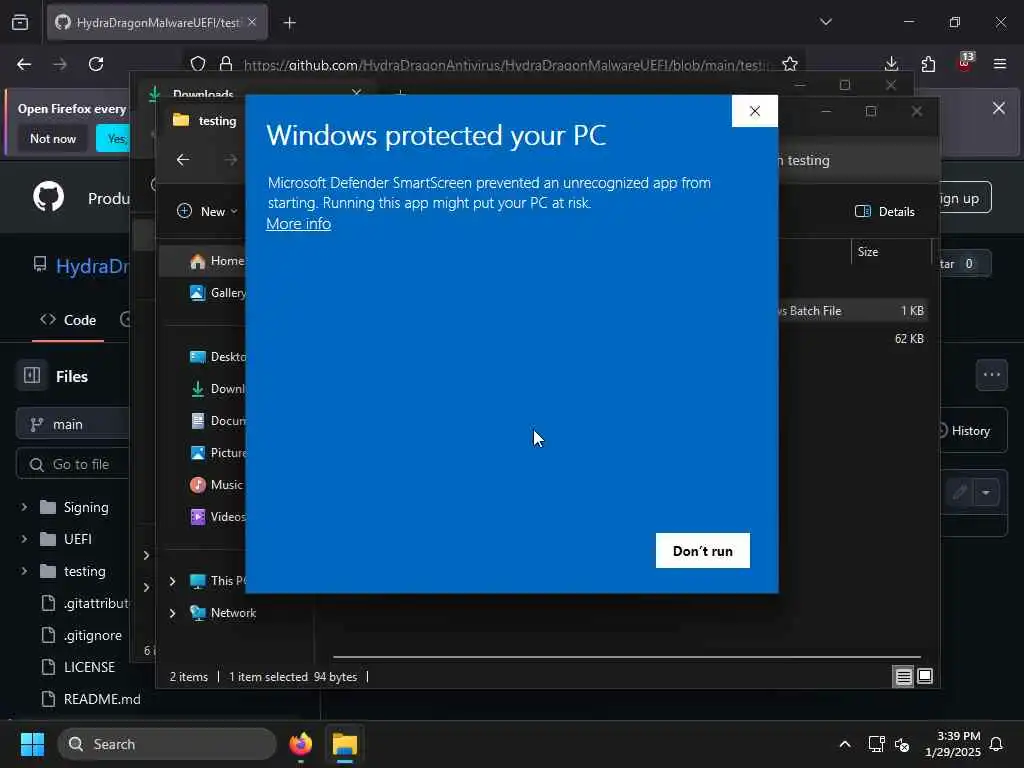Click the muted volume tray icon
Image resolution: width=1024 pixels, height=768 pixels.
[x=902, y=744]
